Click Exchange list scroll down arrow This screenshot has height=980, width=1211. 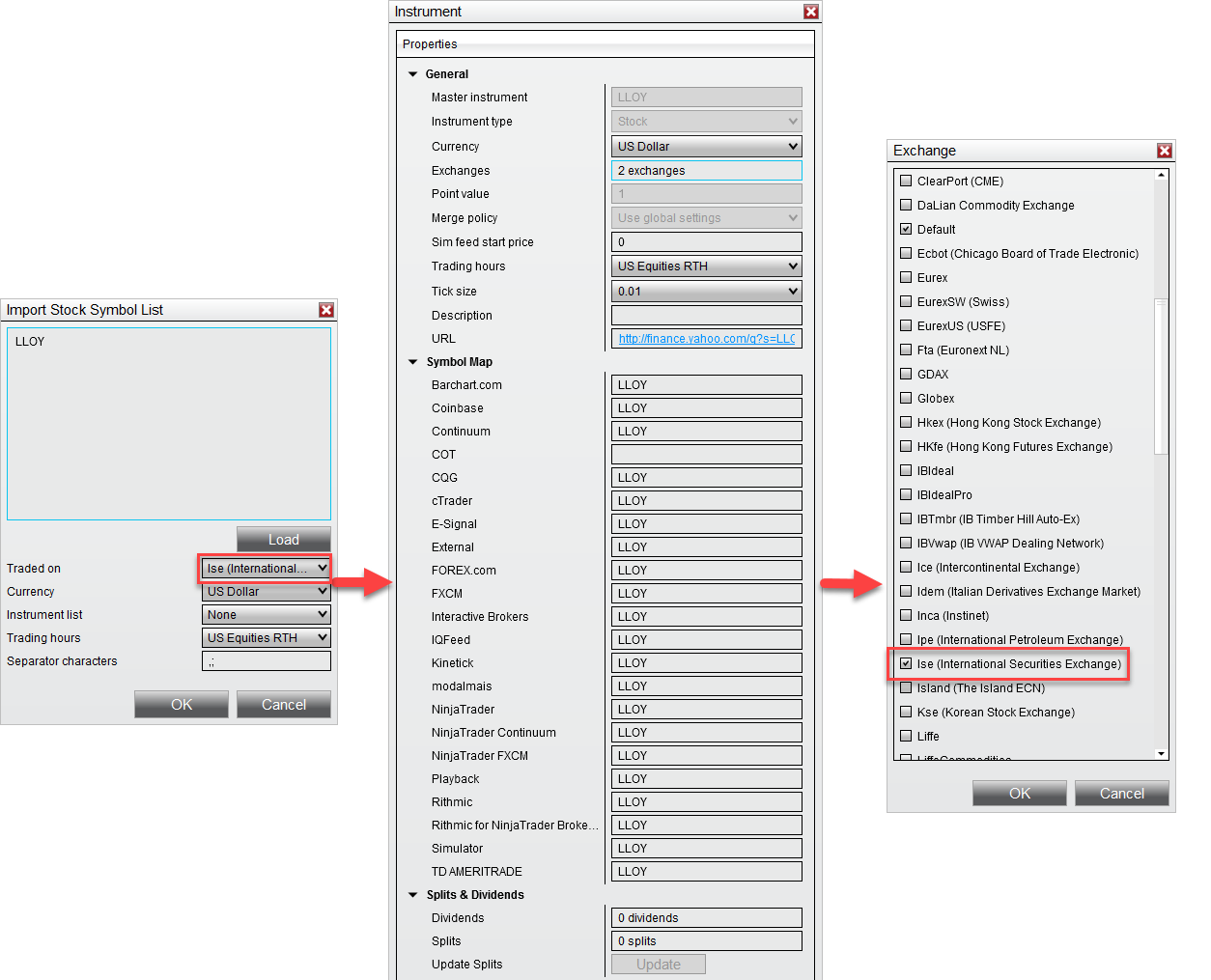[x=1161, y=754]
